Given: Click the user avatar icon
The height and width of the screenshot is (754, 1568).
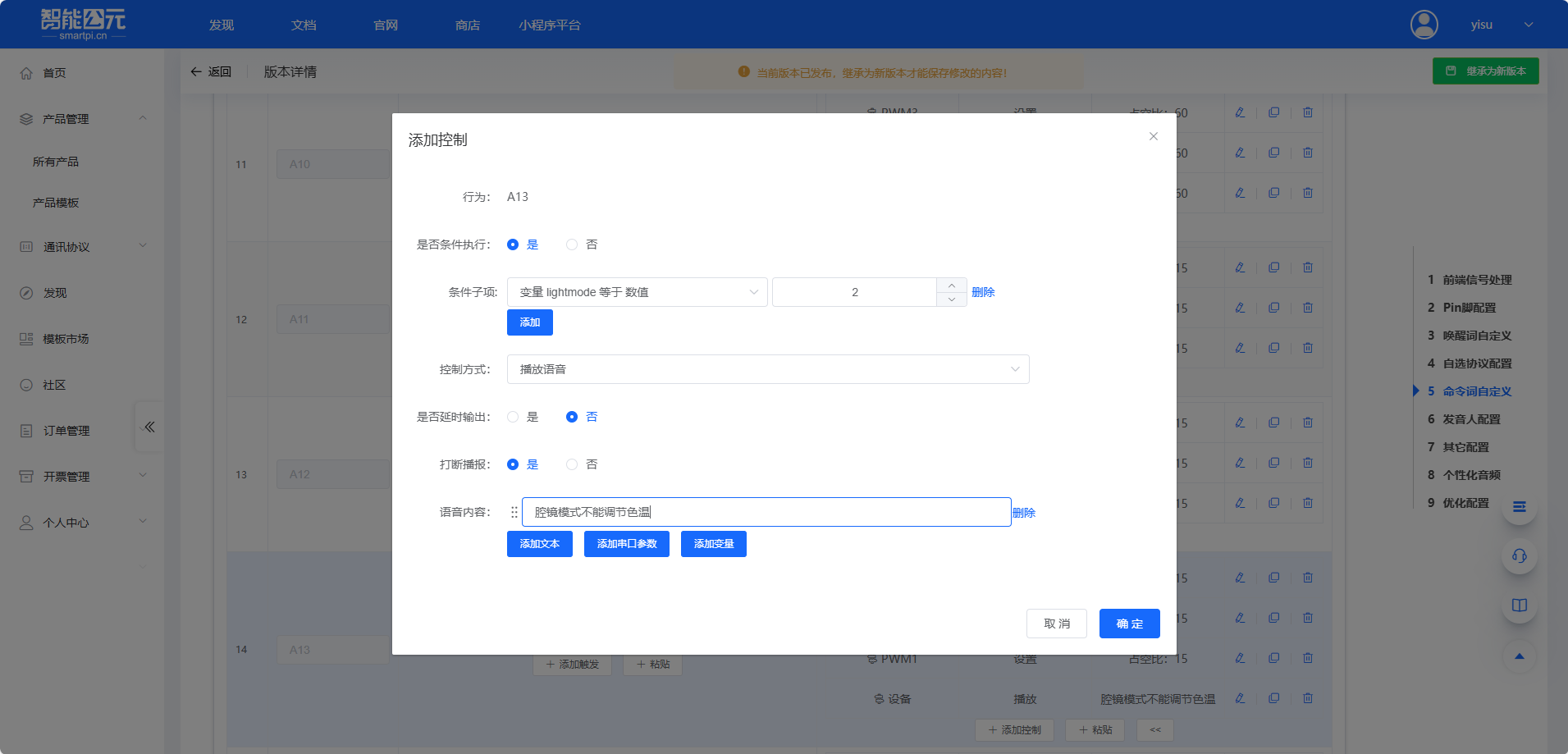Looking at the screenshot, I should pyautogui.click(x=1424, y=25).
